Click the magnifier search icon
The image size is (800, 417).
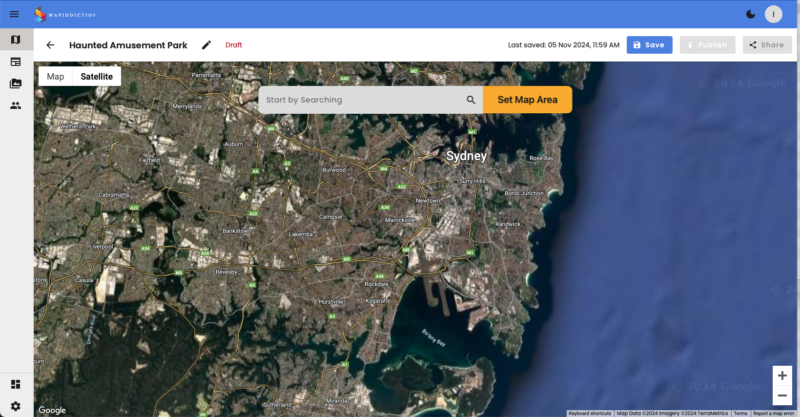tap(470, 100)
